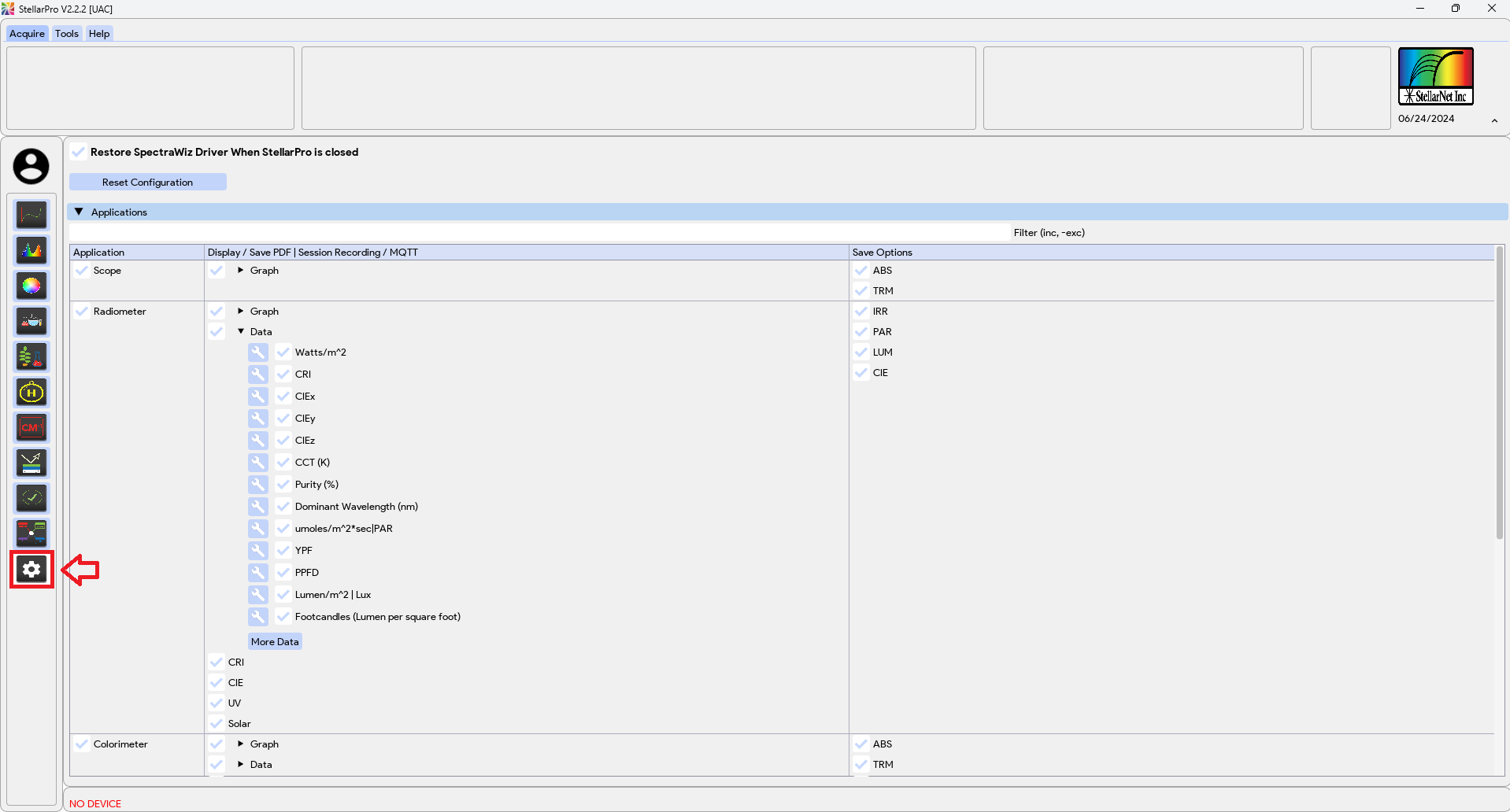The width and height of the screenshot is (1510, 812).
Task: Open the red CM-1 Raman icon
Action: (x=31, y=427)
